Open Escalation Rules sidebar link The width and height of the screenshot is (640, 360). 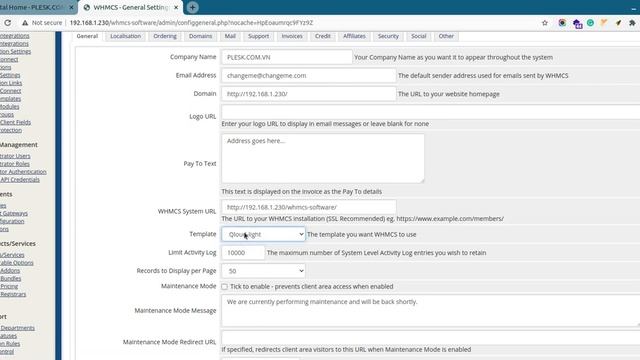pos(10,344)
